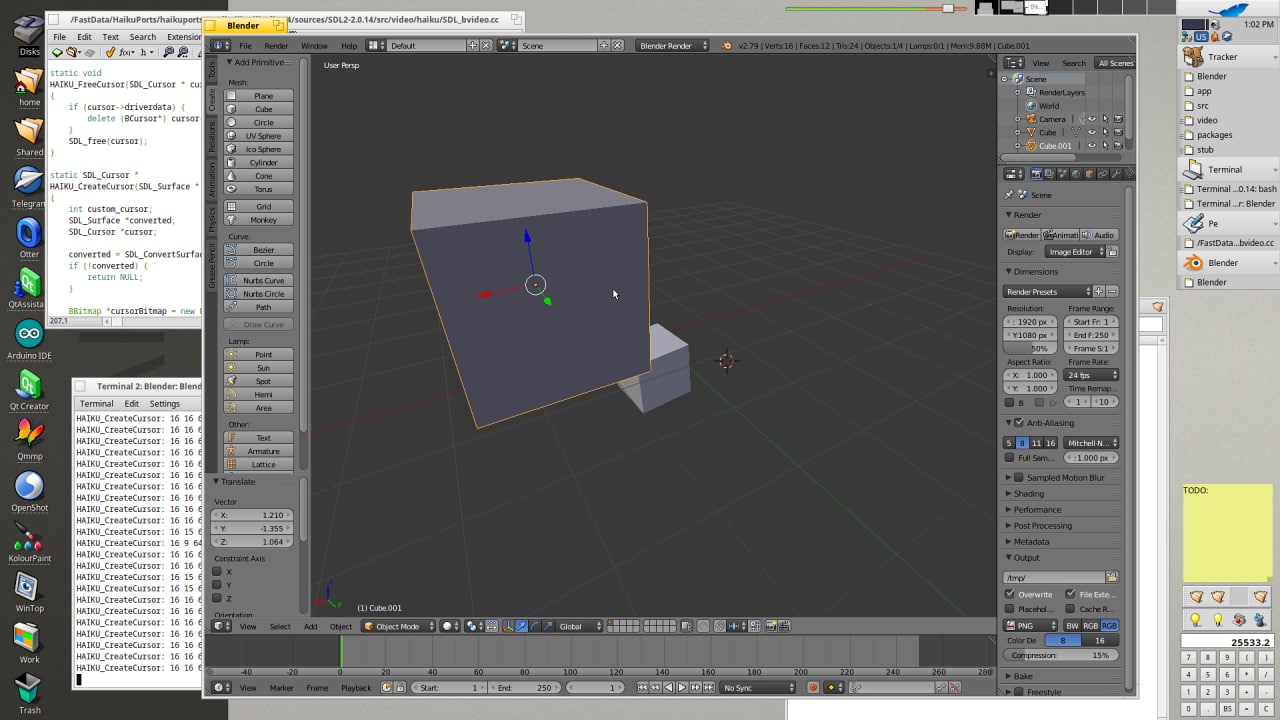Add an Area lamp
1280x720 pixels.
[259, 408]
